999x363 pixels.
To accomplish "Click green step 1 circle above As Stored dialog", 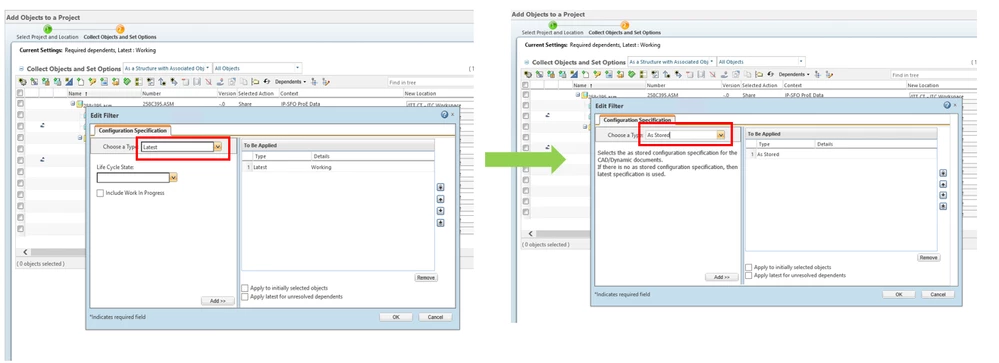I will 552,25.
